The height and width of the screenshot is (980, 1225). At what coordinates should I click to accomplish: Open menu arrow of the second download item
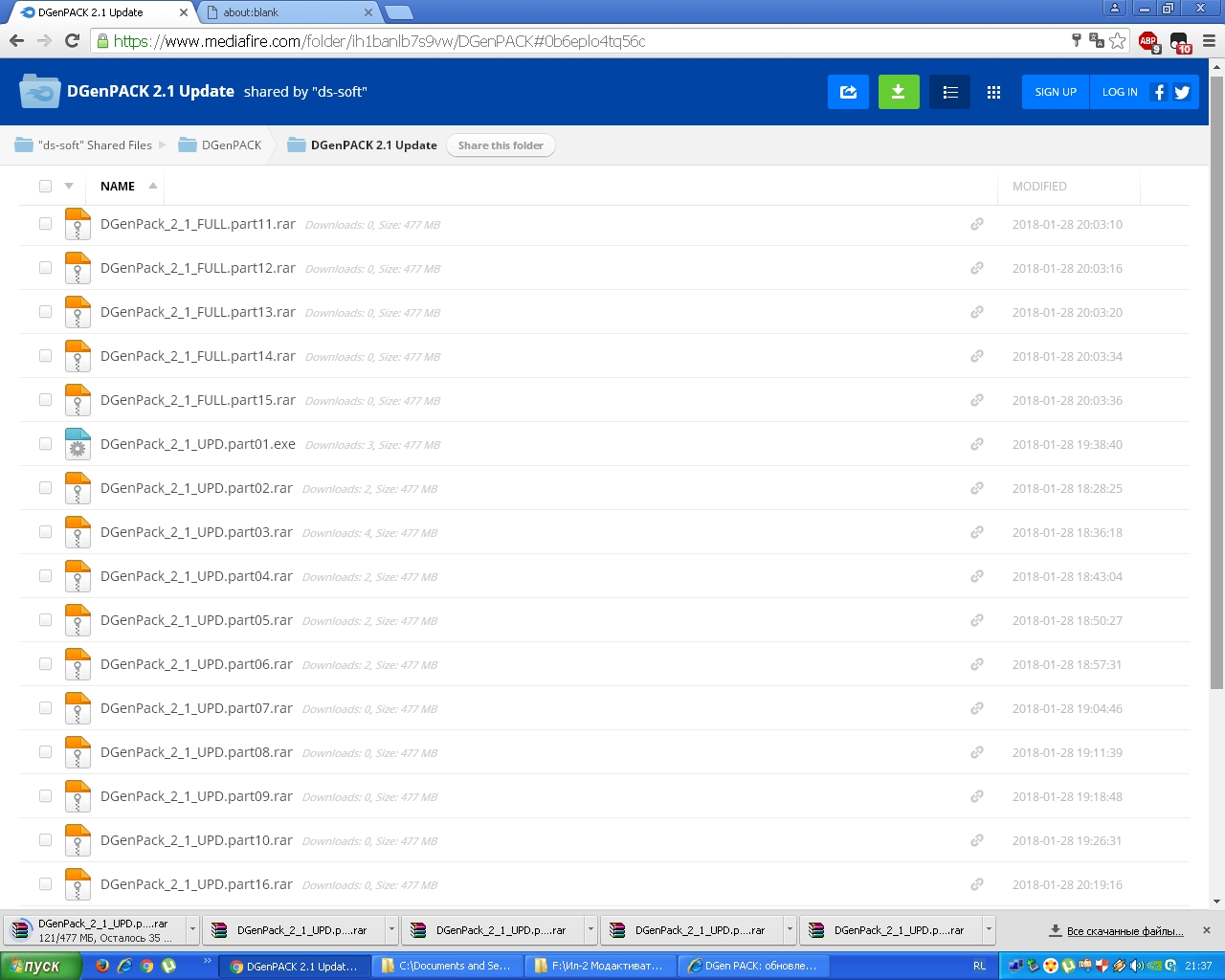coord(391,929)
